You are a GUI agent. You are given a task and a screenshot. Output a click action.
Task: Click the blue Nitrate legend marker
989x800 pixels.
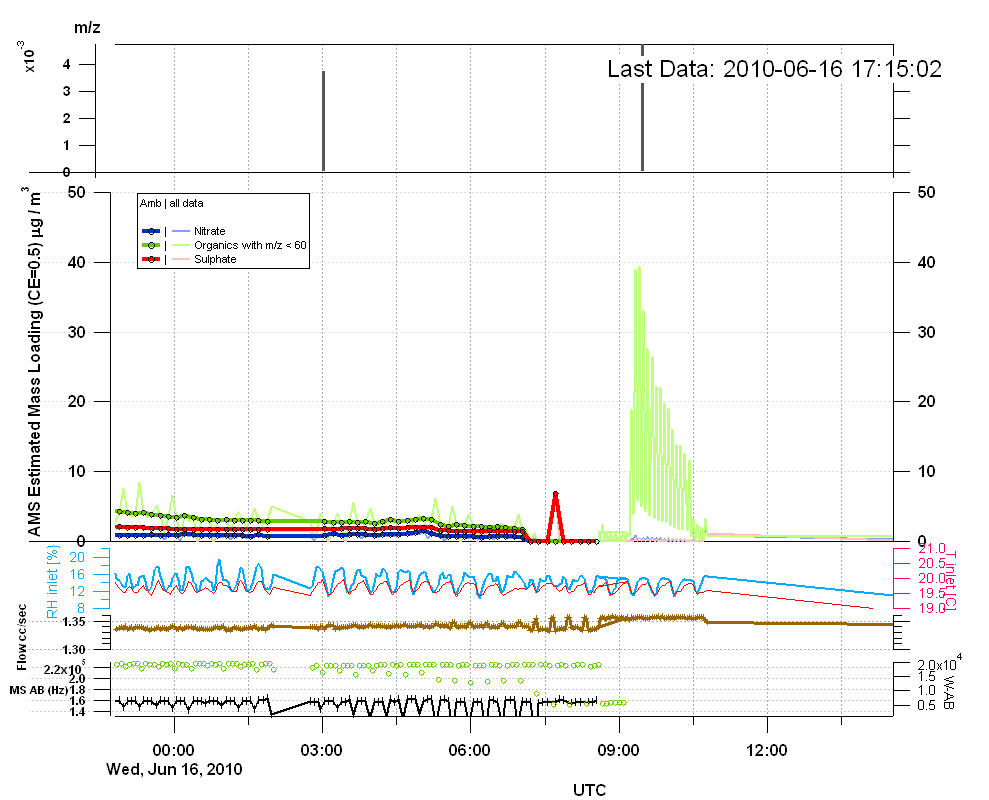coord(151,231)
